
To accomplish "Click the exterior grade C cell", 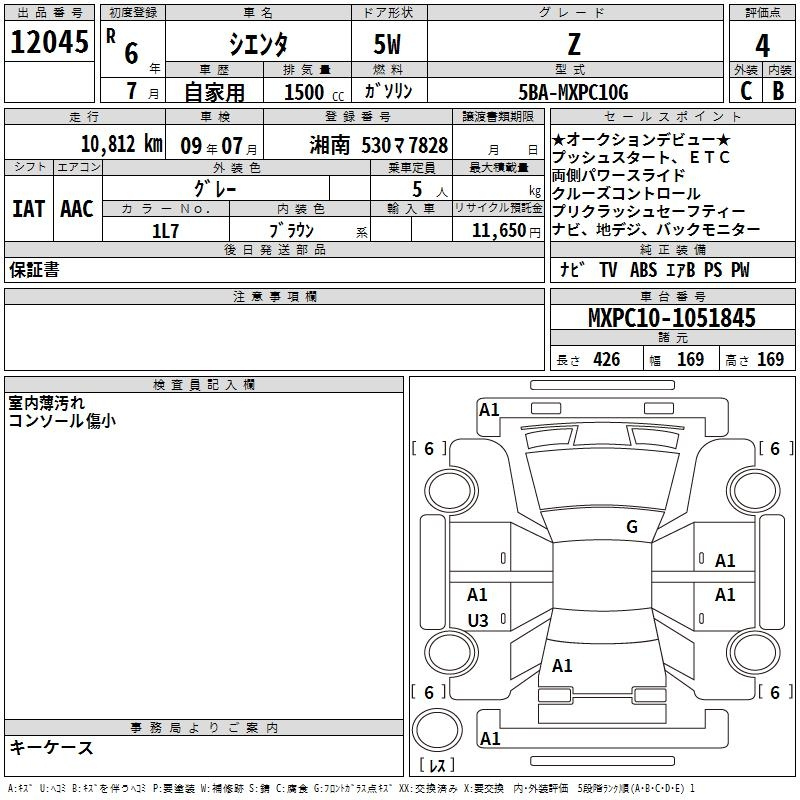I will click(745, 90).
